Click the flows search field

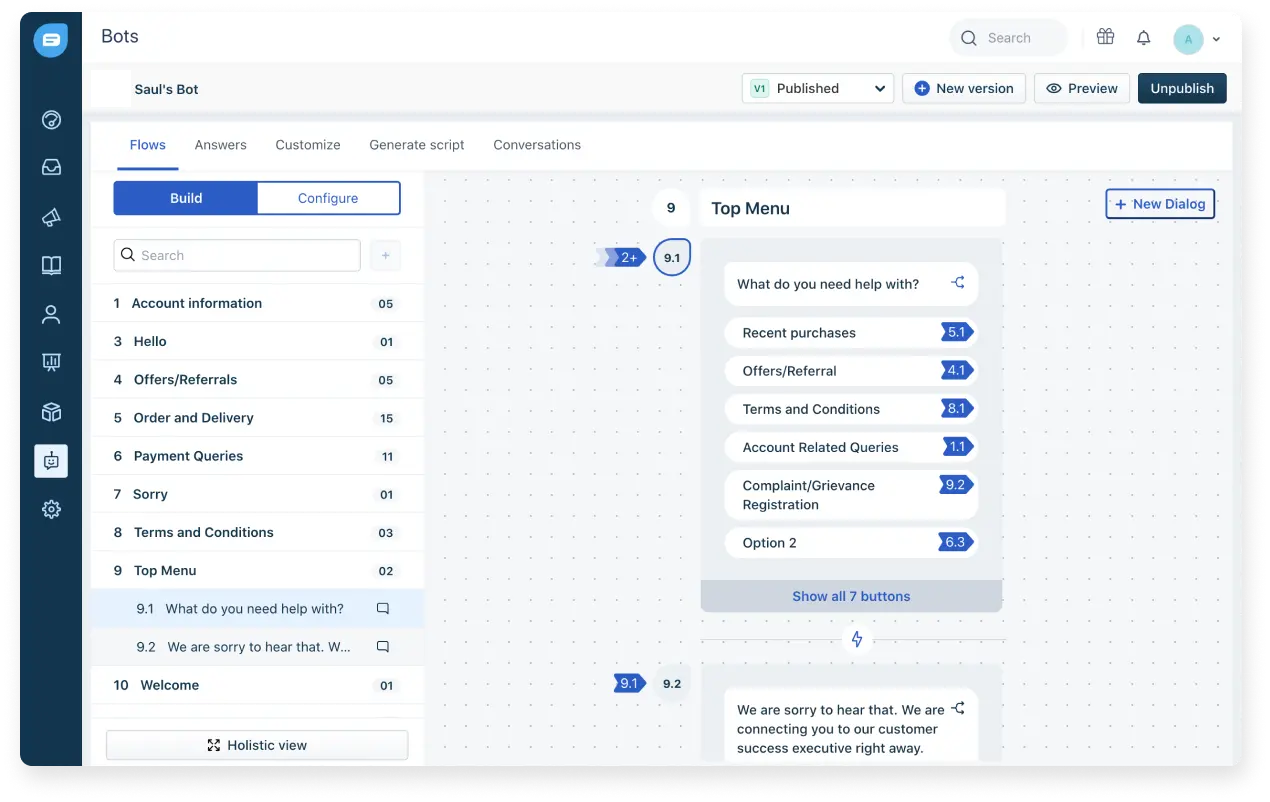[237, 255]
